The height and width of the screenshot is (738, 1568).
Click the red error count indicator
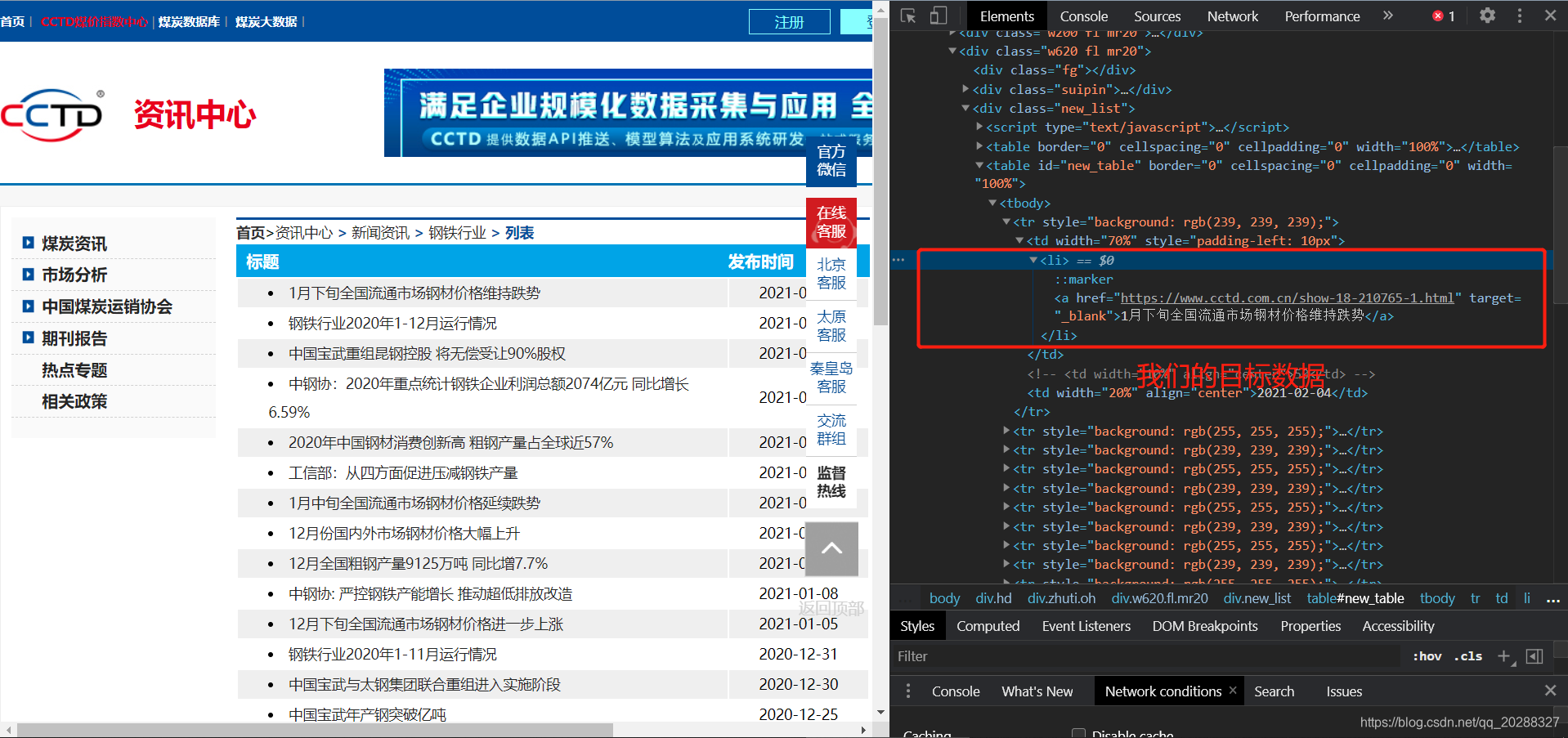pyautogui.click(x=1444, y=16)
